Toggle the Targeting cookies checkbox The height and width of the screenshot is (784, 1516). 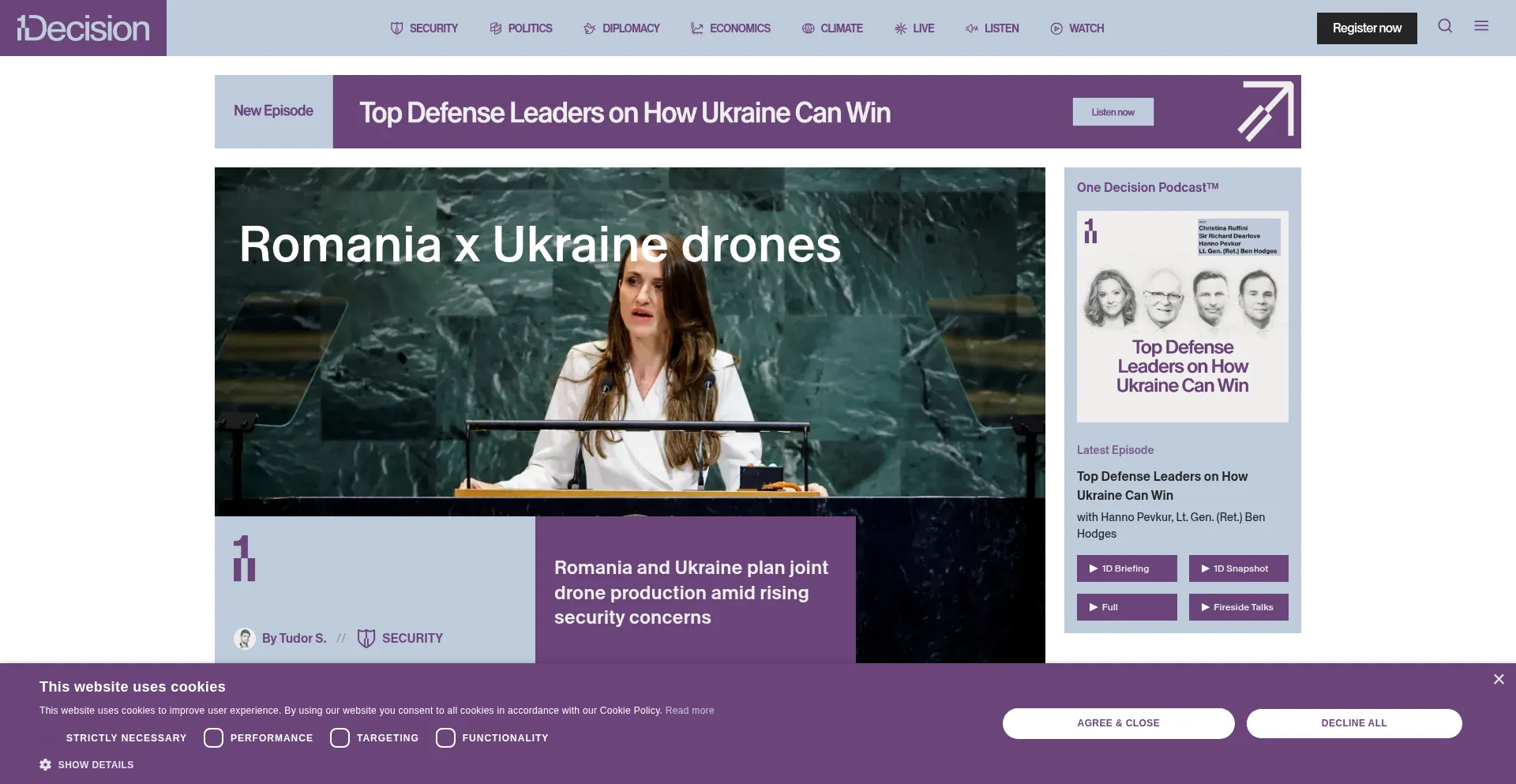click(340, 737)
